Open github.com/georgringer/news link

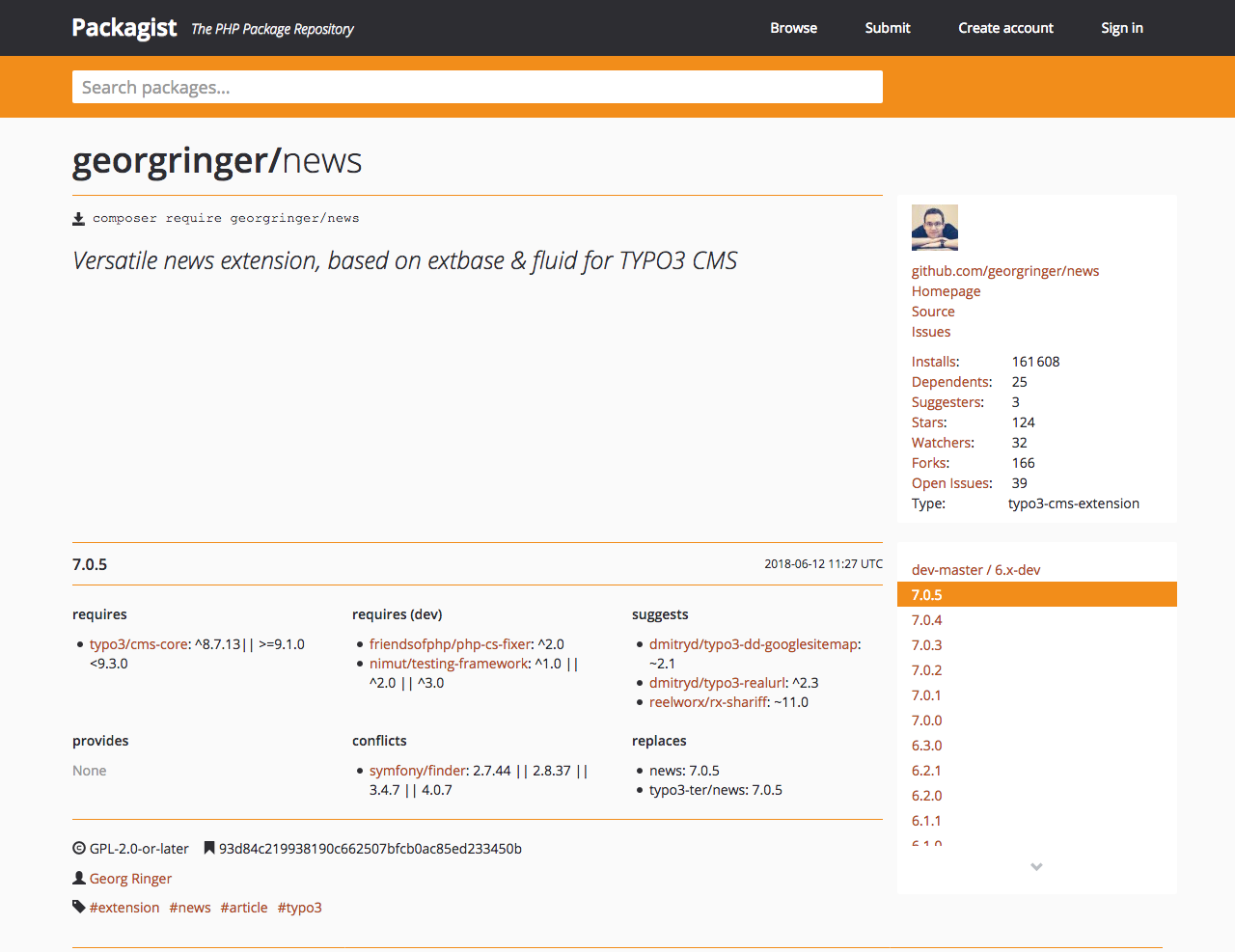click(x=1005, y=271)
